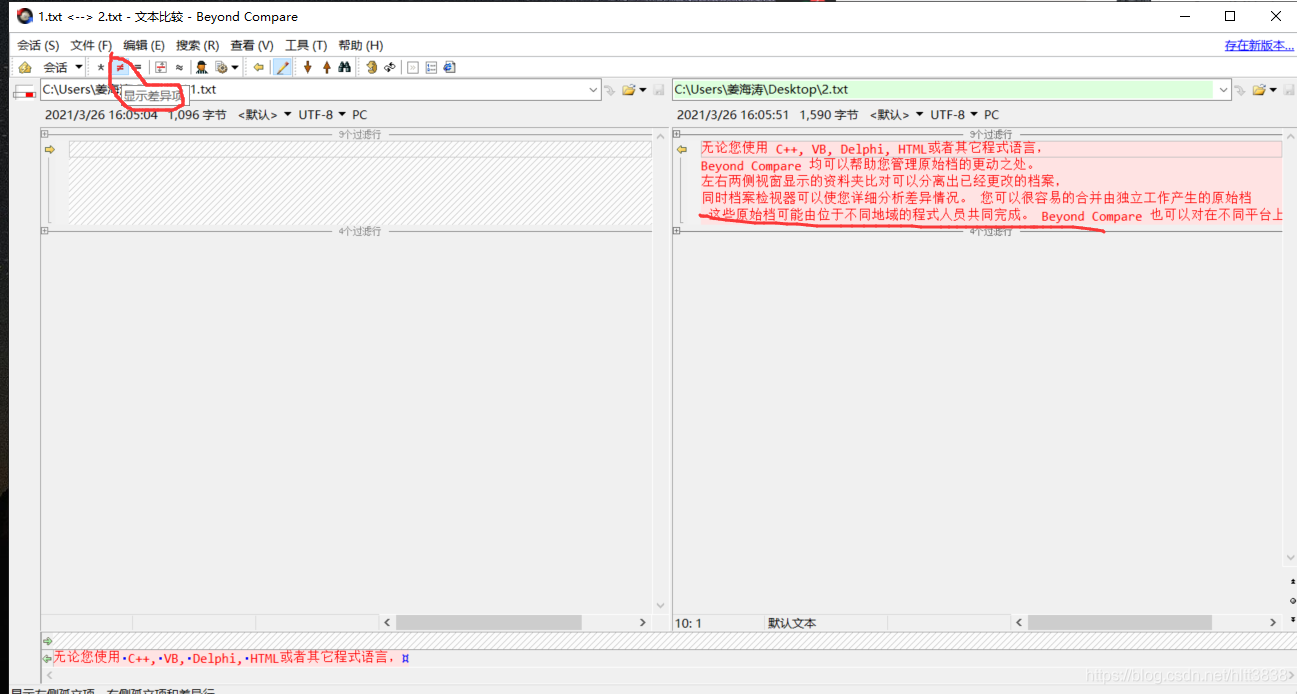Click right pane scroll-left arrow

(x=1019, y=622)
